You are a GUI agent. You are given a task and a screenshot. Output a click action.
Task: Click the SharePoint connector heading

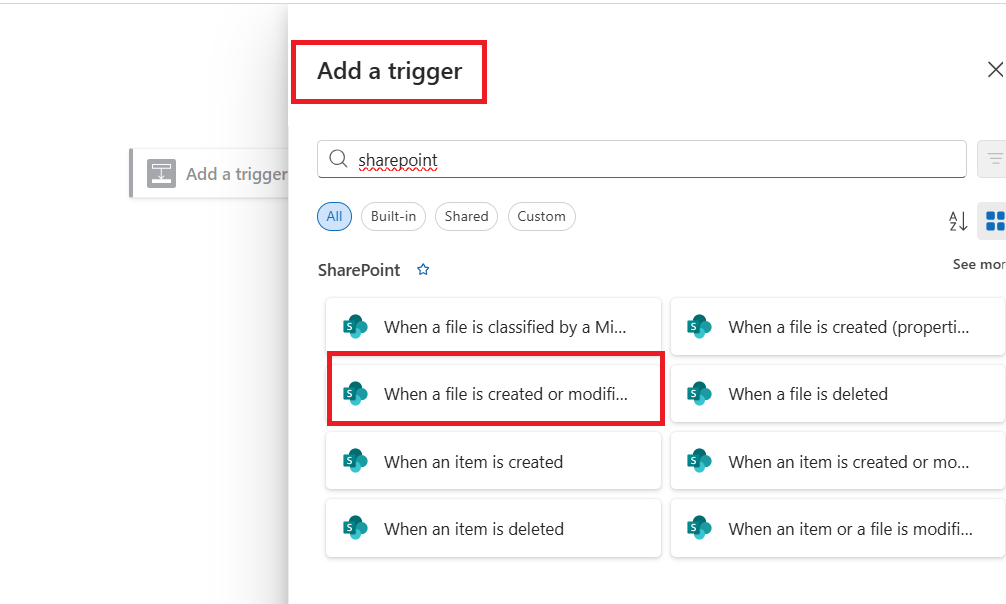coord(359,270)
